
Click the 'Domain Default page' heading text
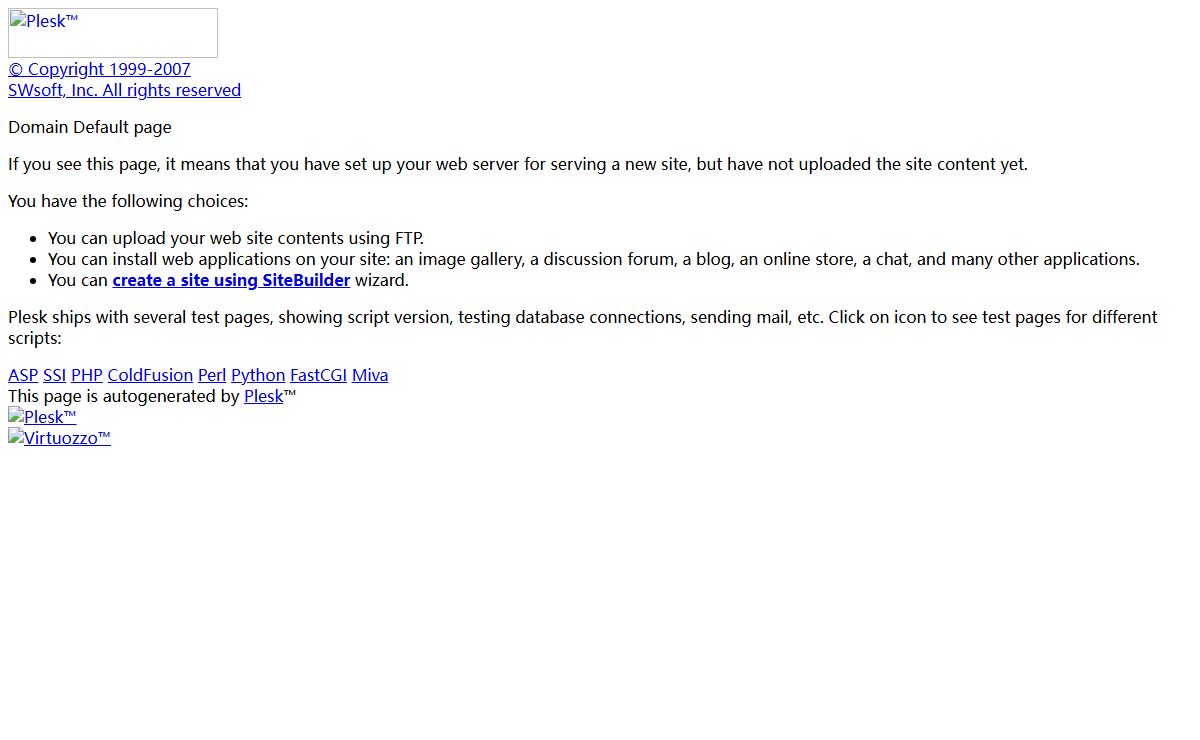click(90, 127)
